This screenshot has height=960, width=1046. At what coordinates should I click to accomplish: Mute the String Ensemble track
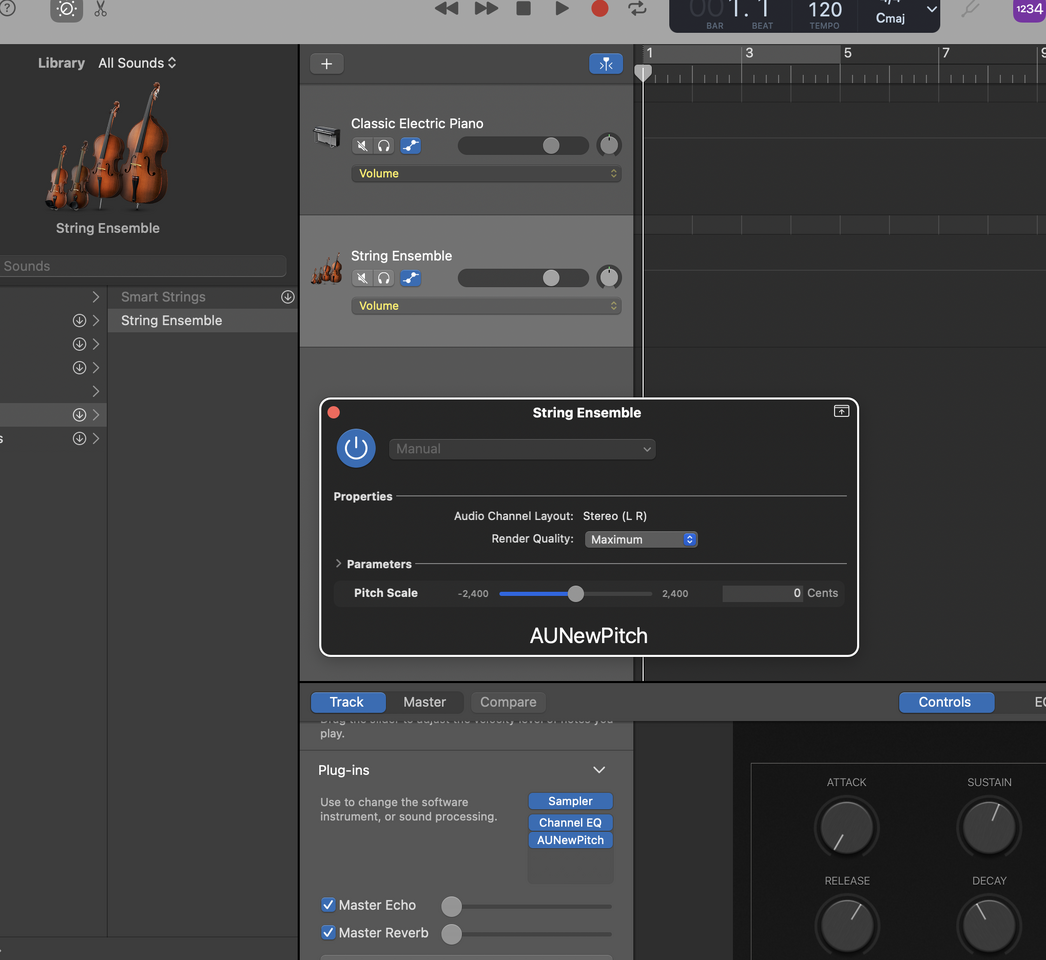pyautogui.click(x=362, y=278)
